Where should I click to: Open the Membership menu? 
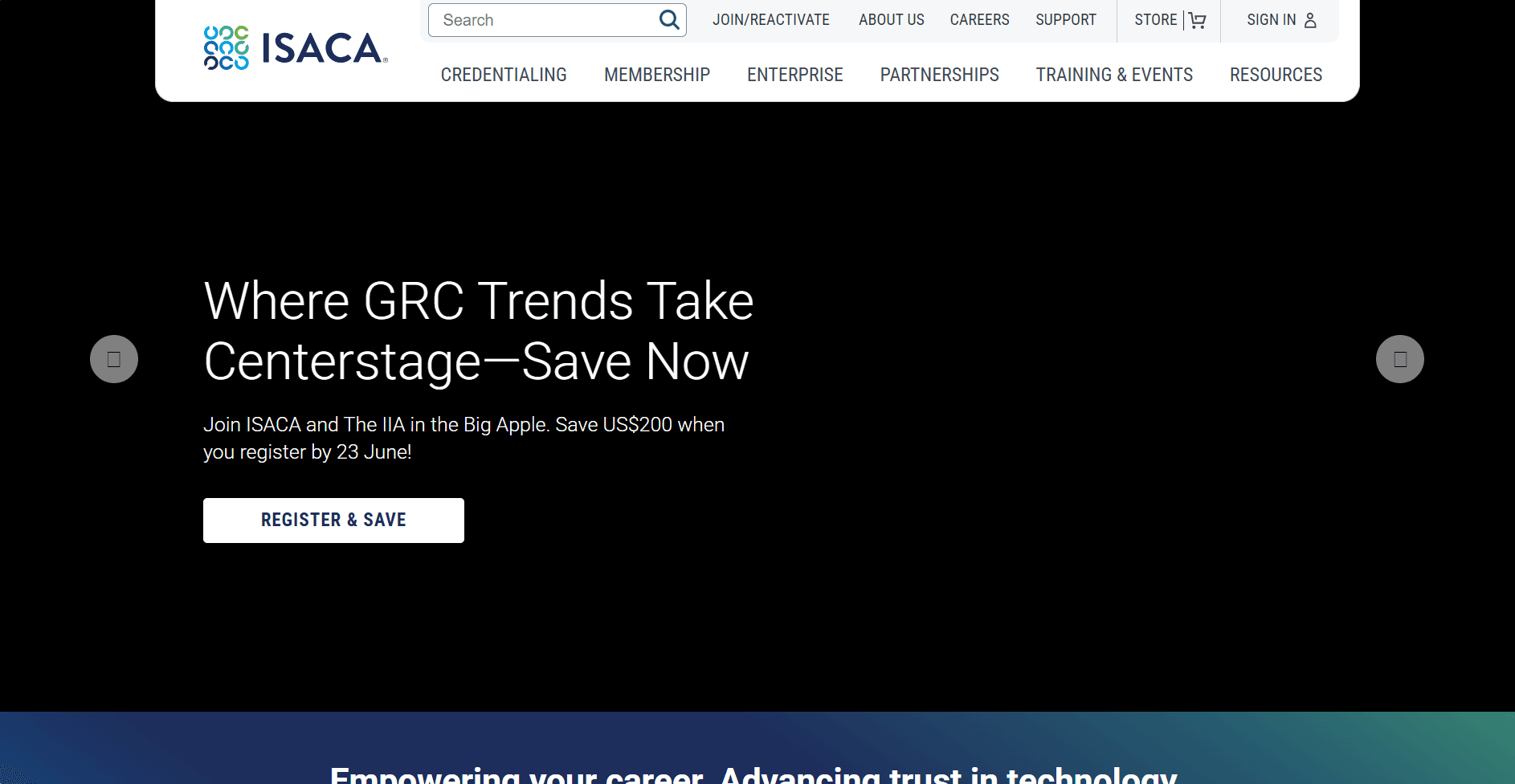tap(657, 75)
